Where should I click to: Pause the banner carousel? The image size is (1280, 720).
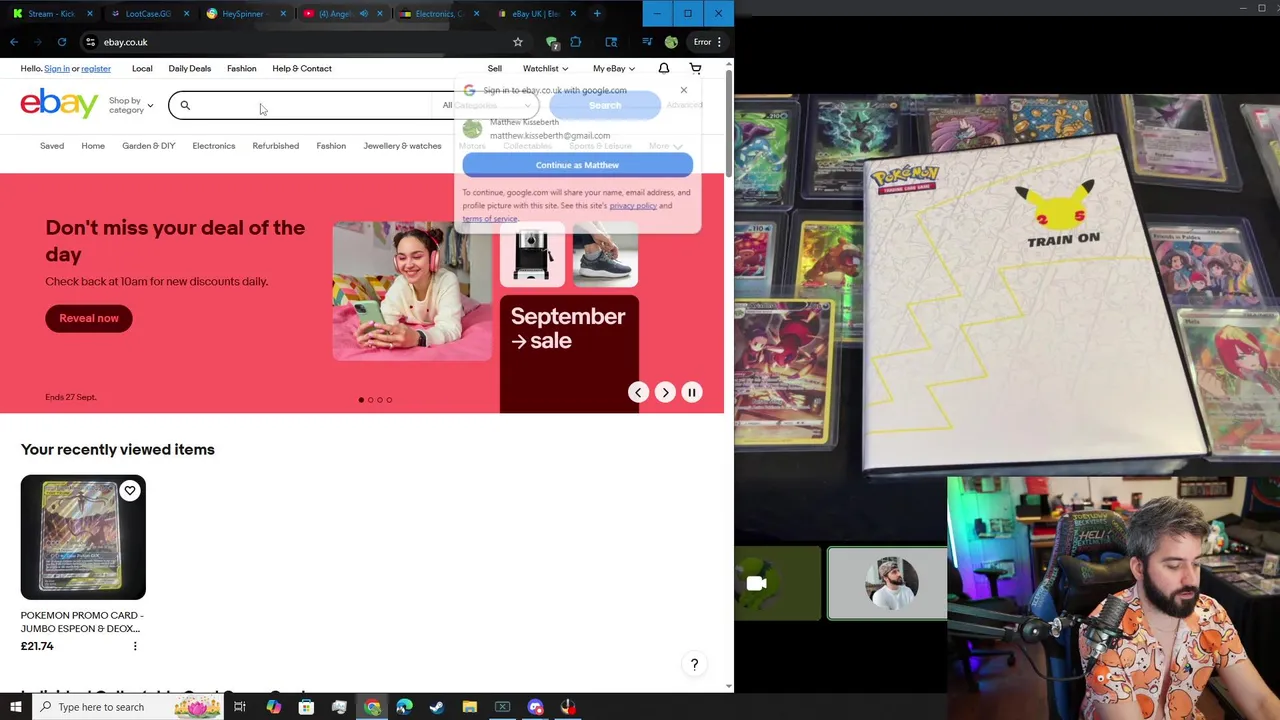[x=691, y=392]
